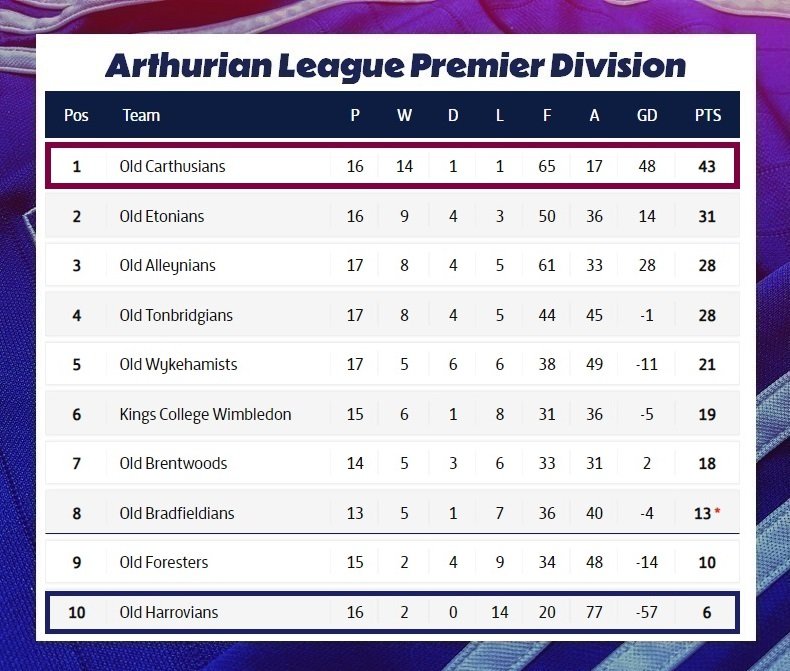This screenshot has height=671, width=790.
Task: Click the Old Carthusians team name
Action: (x=172, y=166)
